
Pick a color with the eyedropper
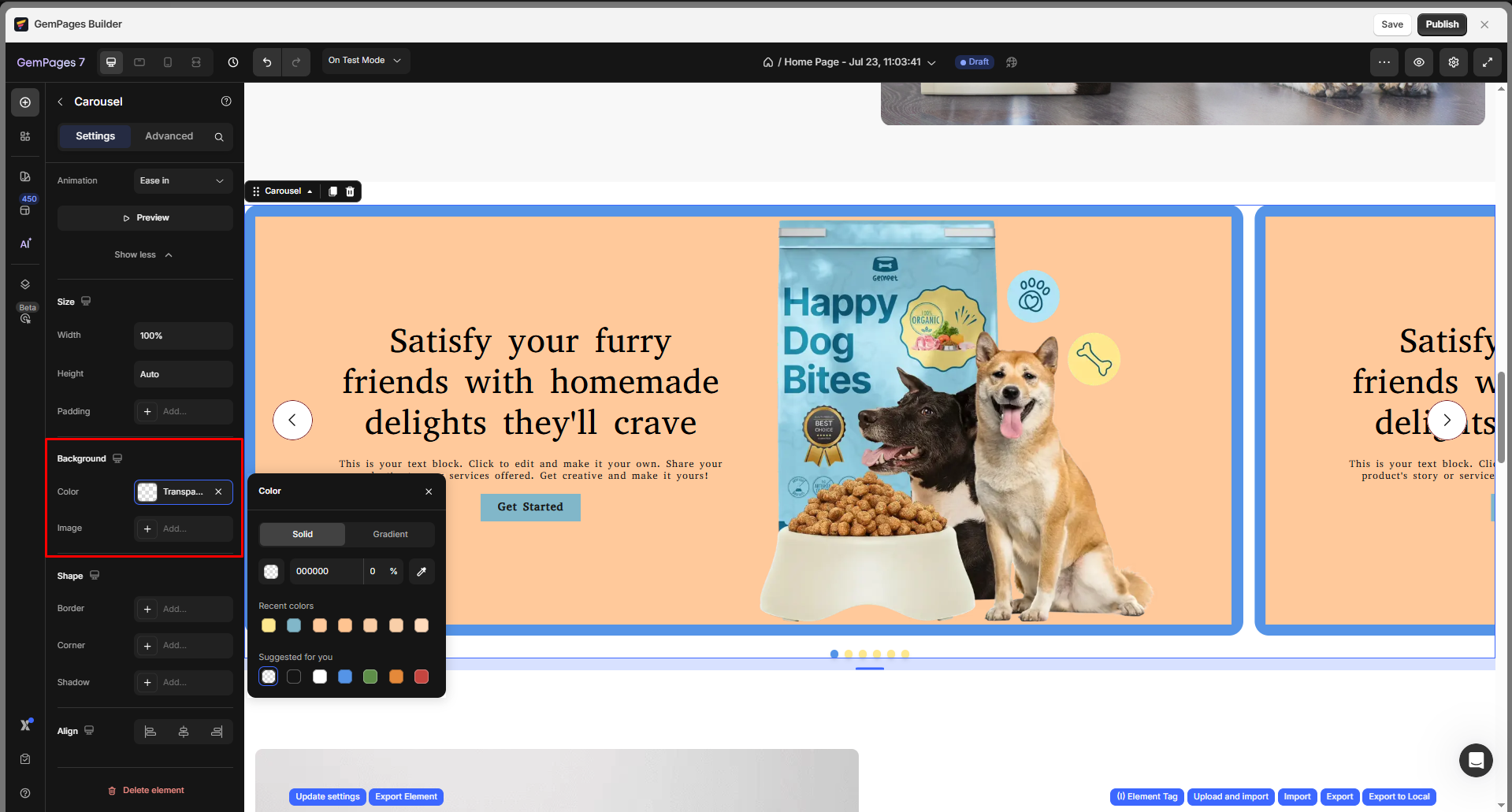[x=422, y=572]
